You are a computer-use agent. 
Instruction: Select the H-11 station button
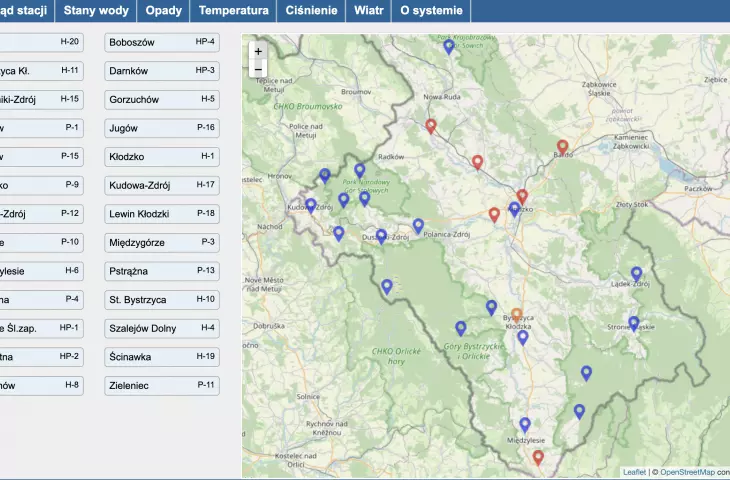click(41, 71)
